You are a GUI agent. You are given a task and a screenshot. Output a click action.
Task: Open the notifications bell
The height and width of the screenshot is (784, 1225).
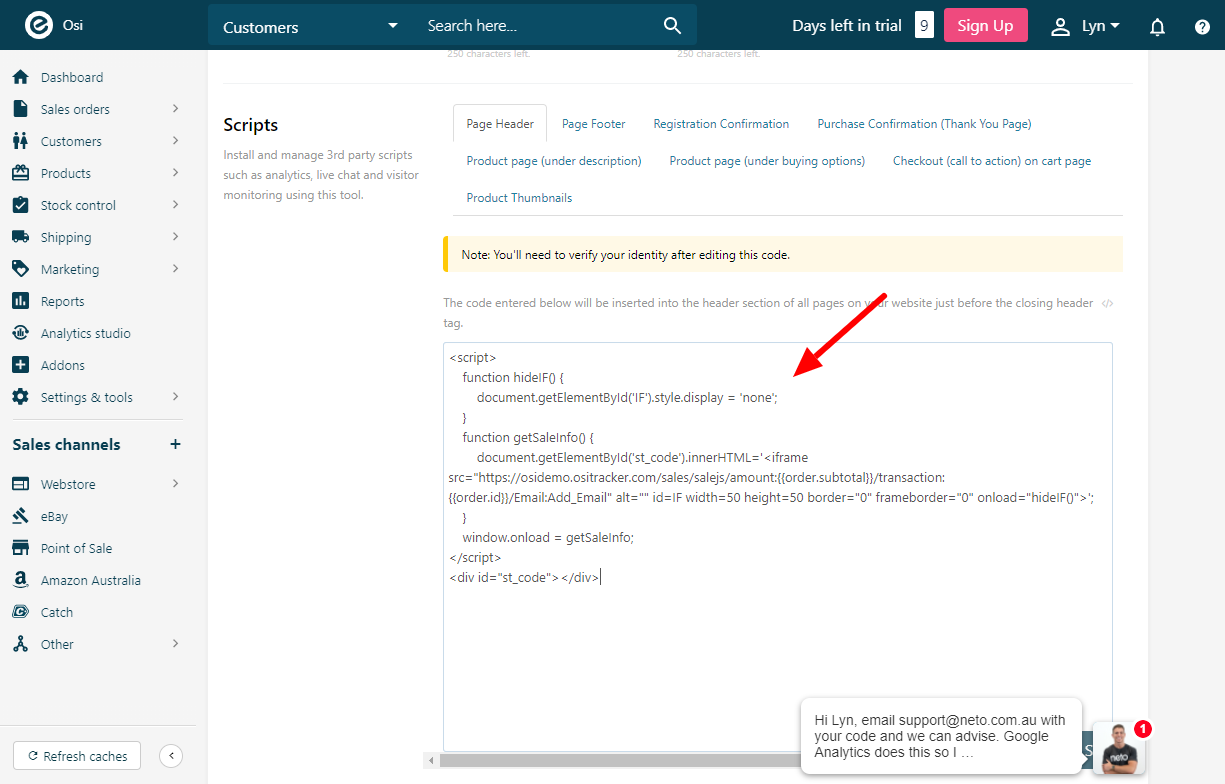point(1157,27)
